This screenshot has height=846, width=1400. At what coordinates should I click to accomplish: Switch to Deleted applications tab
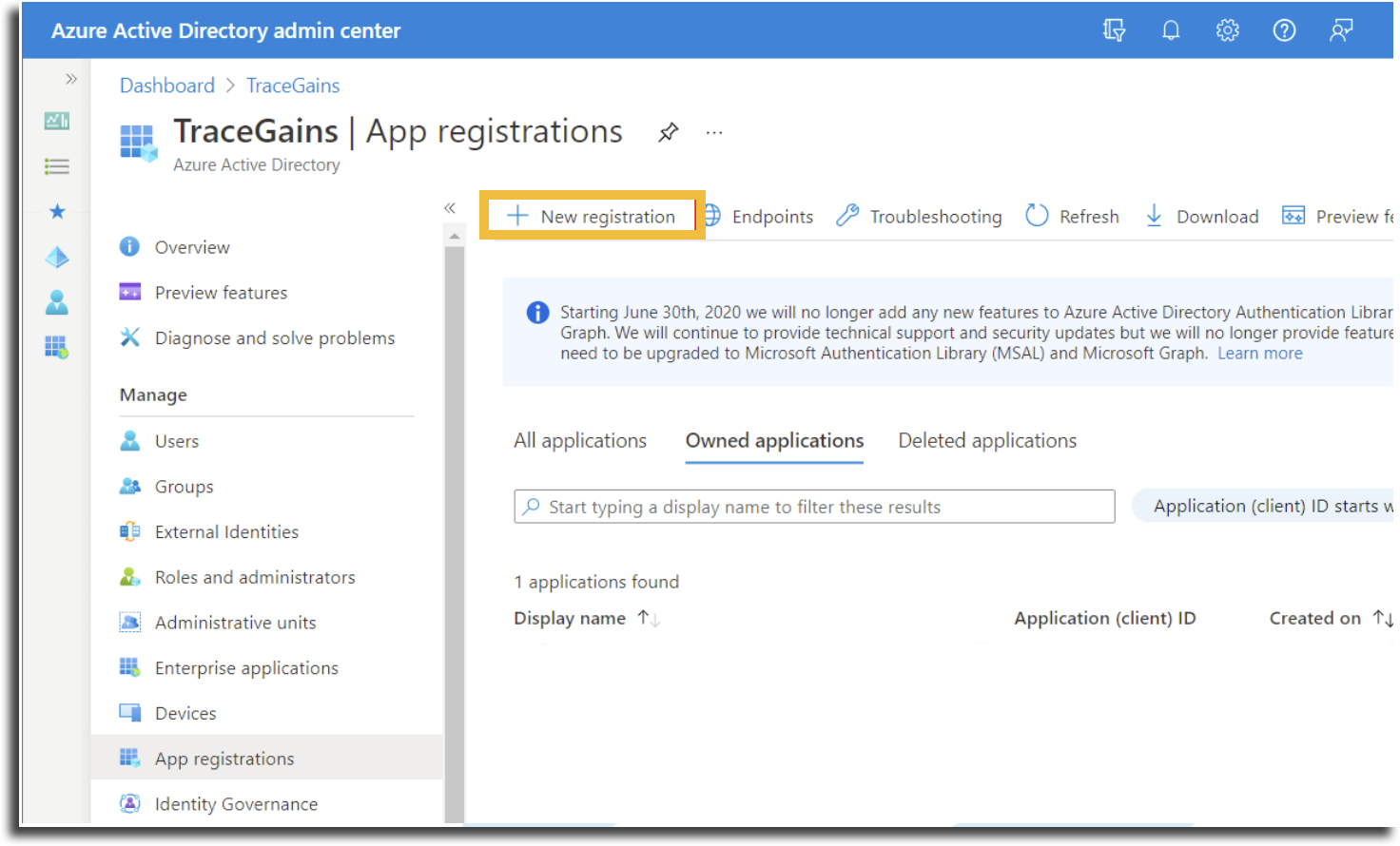pos(987,441)
